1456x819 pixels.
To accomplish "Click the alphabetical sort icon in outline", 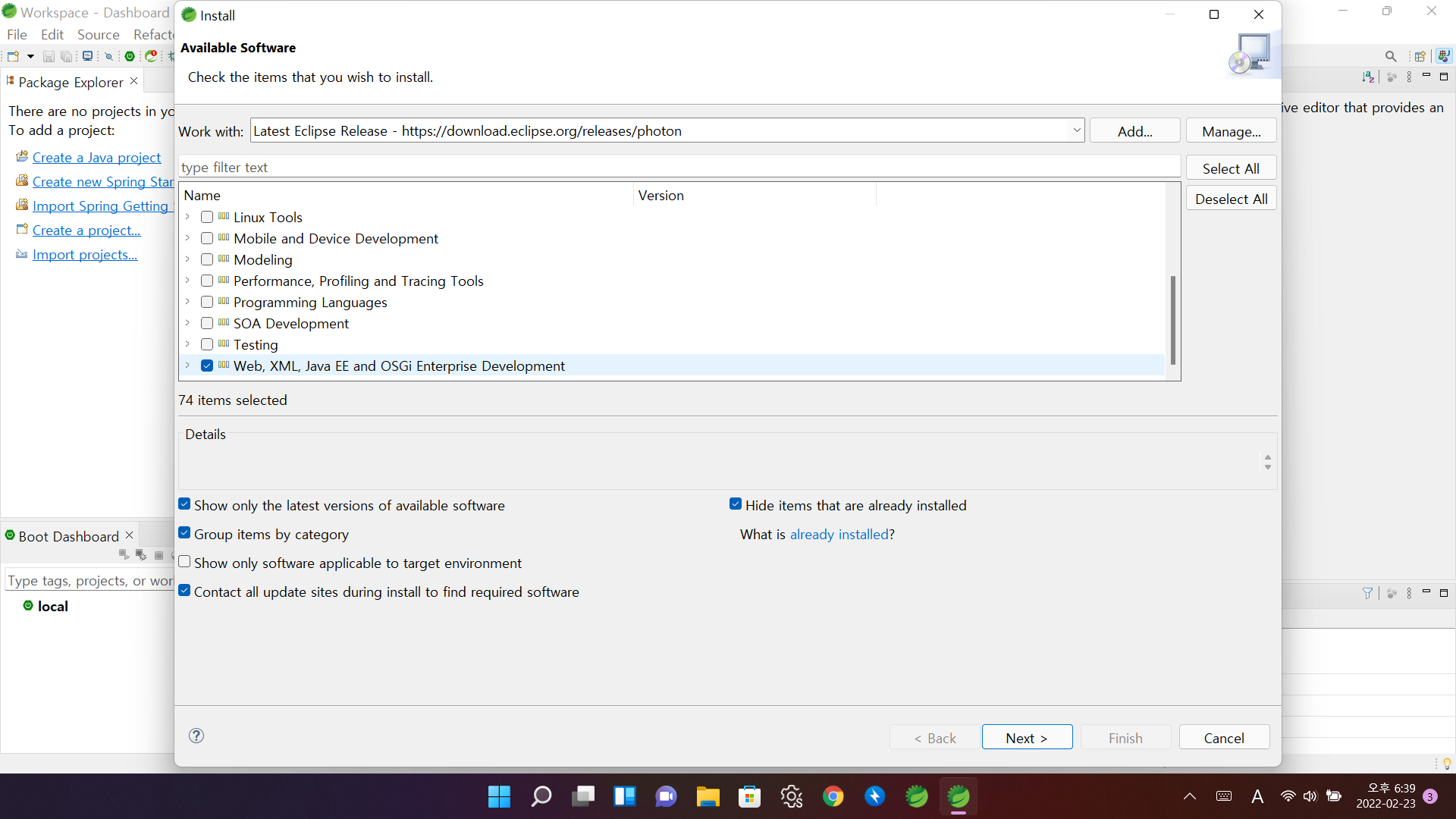I will 1368,77.
